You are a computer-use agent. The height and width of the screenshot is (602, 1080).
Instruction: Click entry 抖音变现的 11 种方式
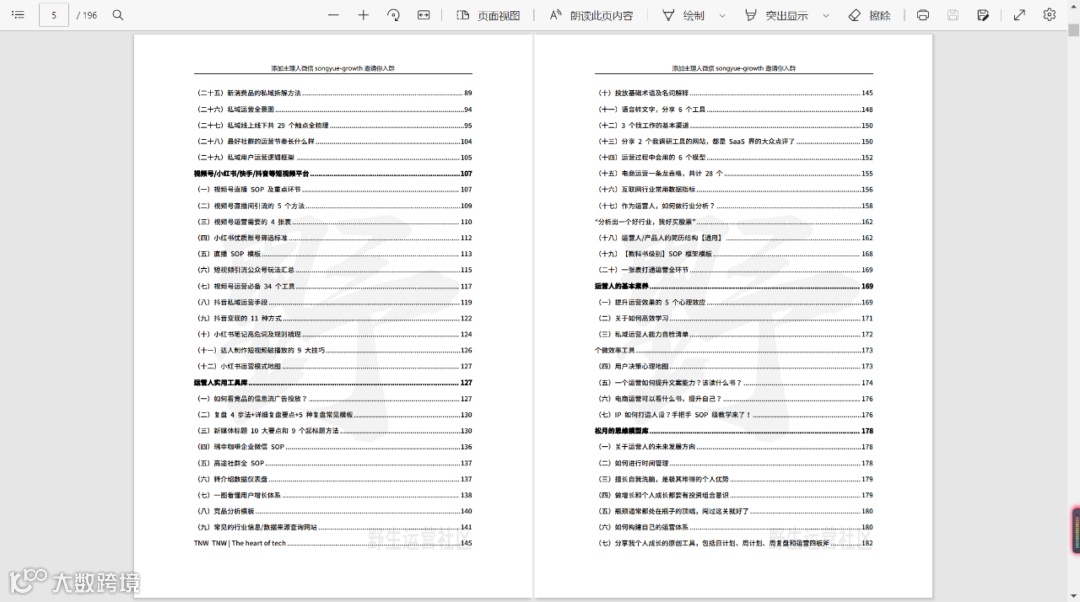point(334,318)
